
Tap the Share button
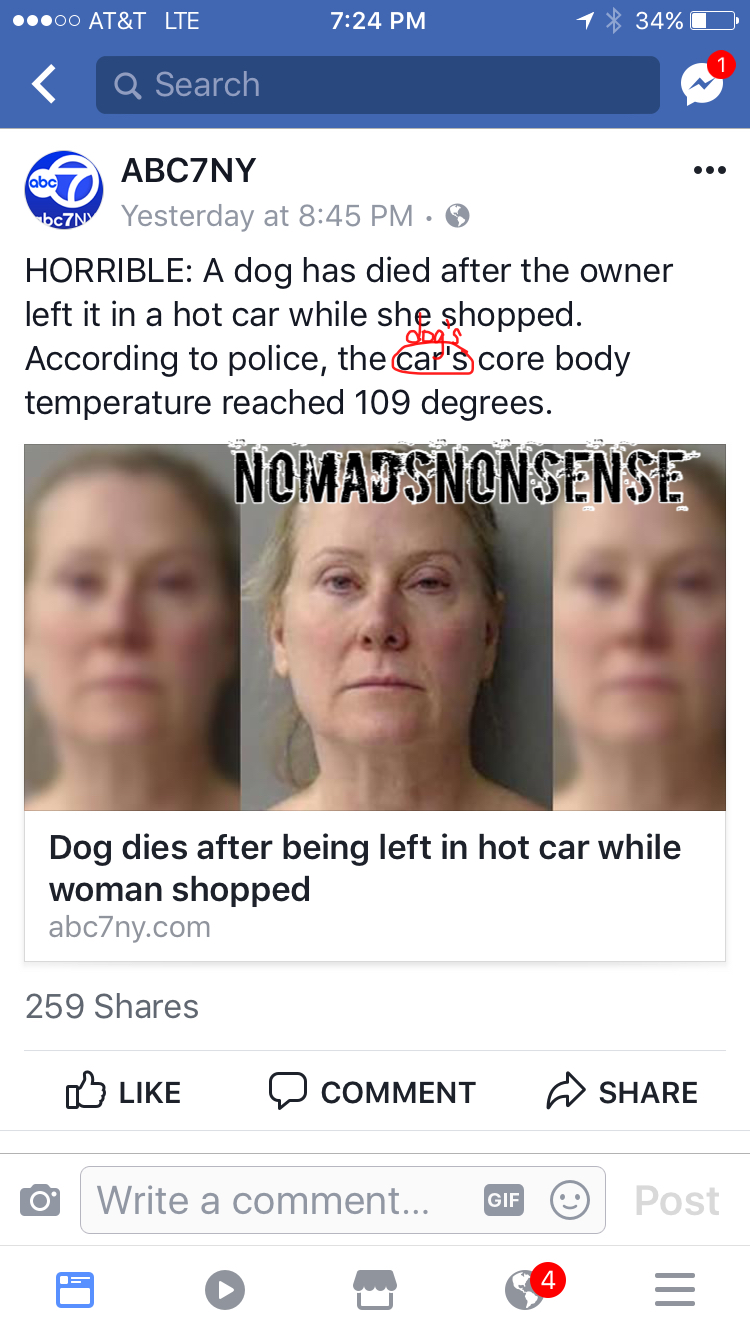[622, 1092]
